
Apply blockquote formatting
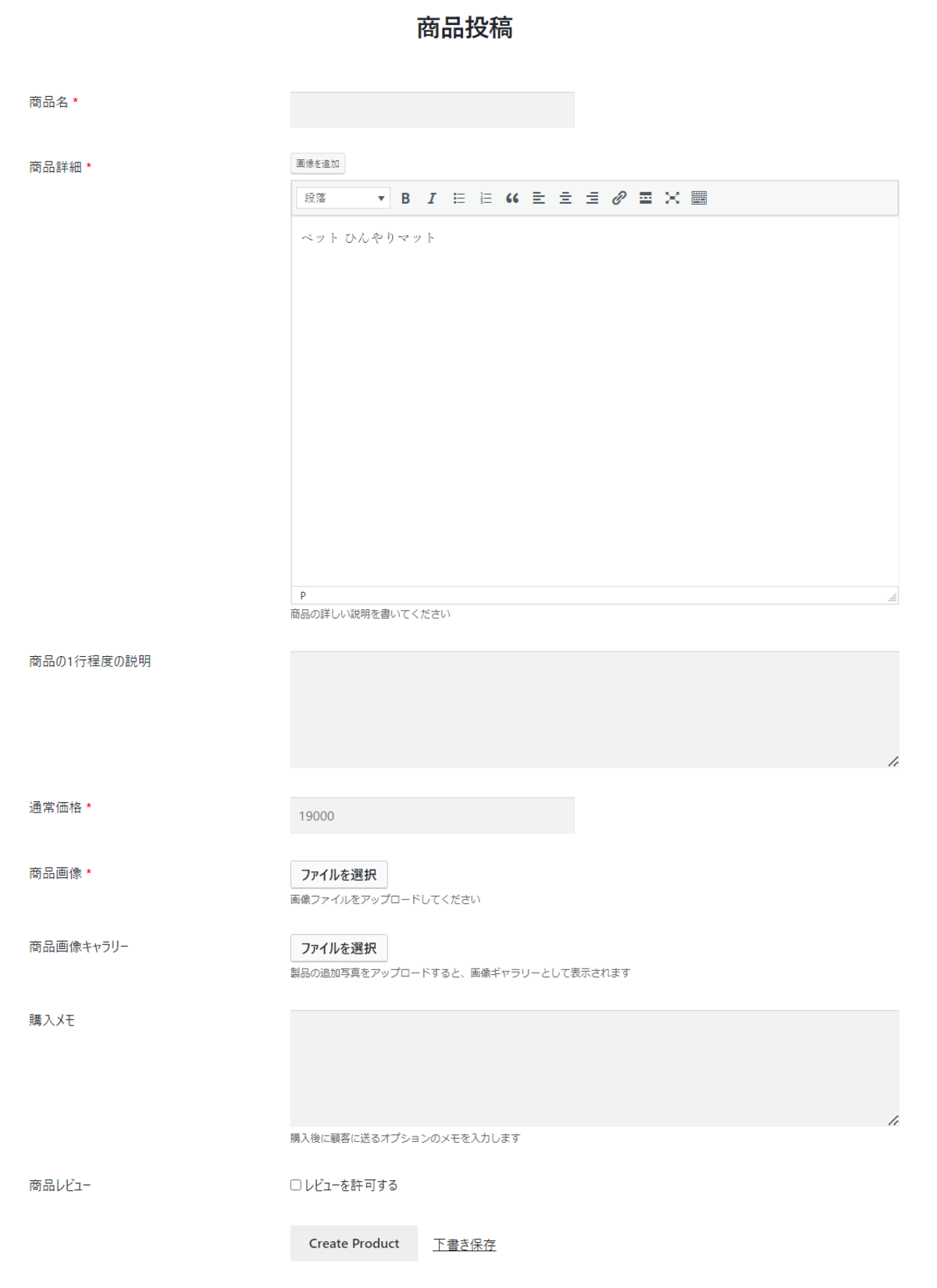tap(512, 198)
